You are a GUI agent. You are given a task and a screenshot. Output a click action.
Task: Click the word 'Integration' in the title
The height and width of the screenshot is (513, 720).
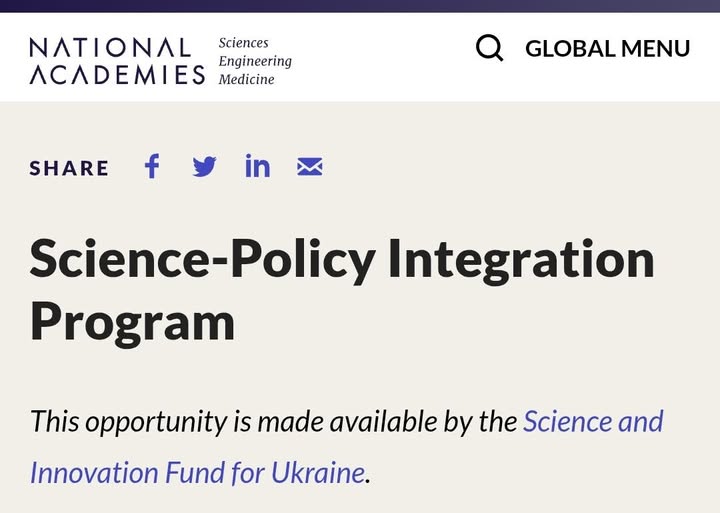521,258
